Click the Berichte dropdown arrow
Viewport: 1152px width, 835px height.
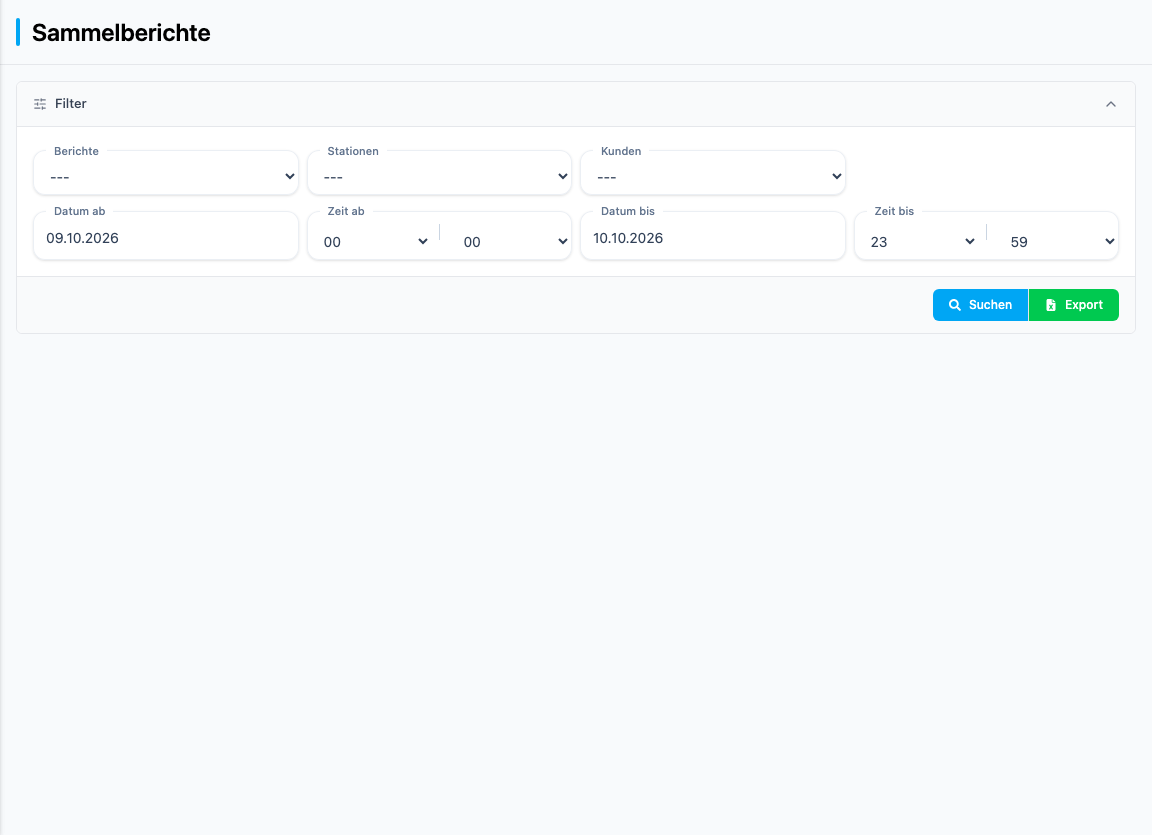point(289,176)
